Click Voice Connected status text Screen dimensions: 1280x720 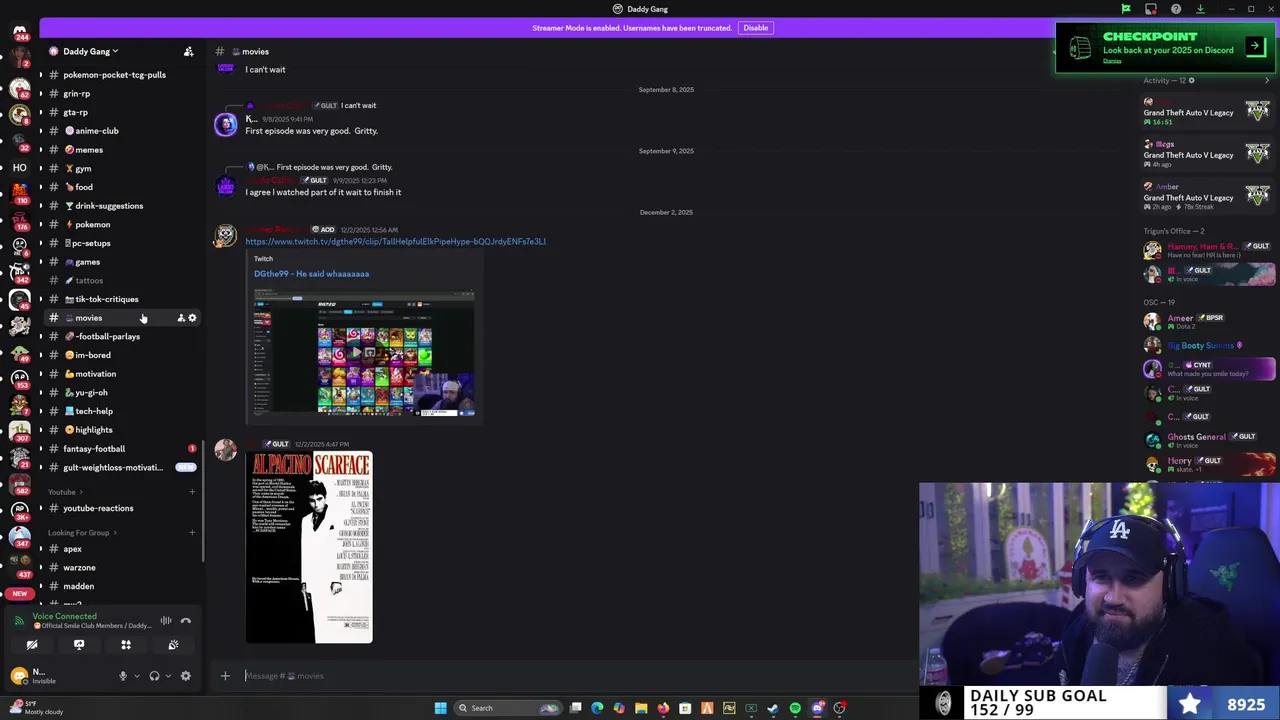(x=64, y=616)
